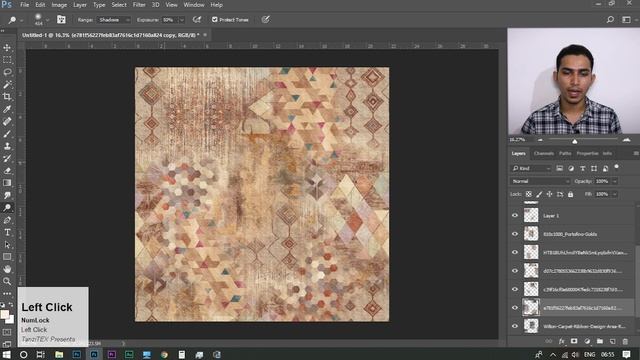The image size is (640, 360).
Task: Select the Dodge tool in toolbox
Action: [7, 208]
